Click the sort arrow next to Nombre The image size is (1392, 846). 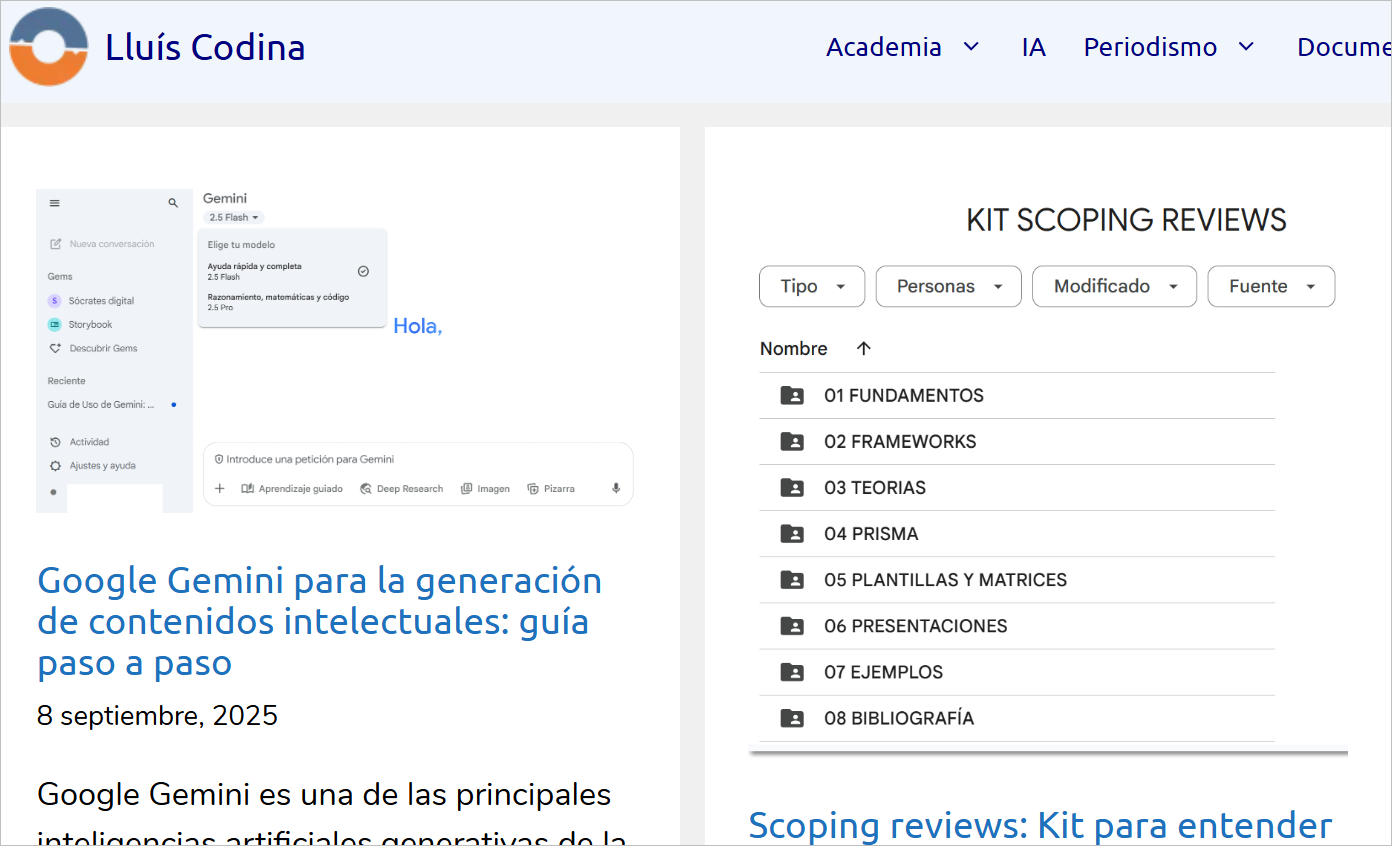864,349
